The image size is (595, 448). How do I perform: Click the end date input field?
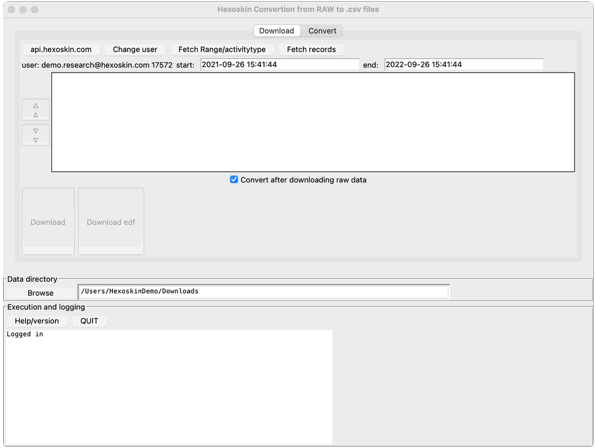tap(463, 64)
